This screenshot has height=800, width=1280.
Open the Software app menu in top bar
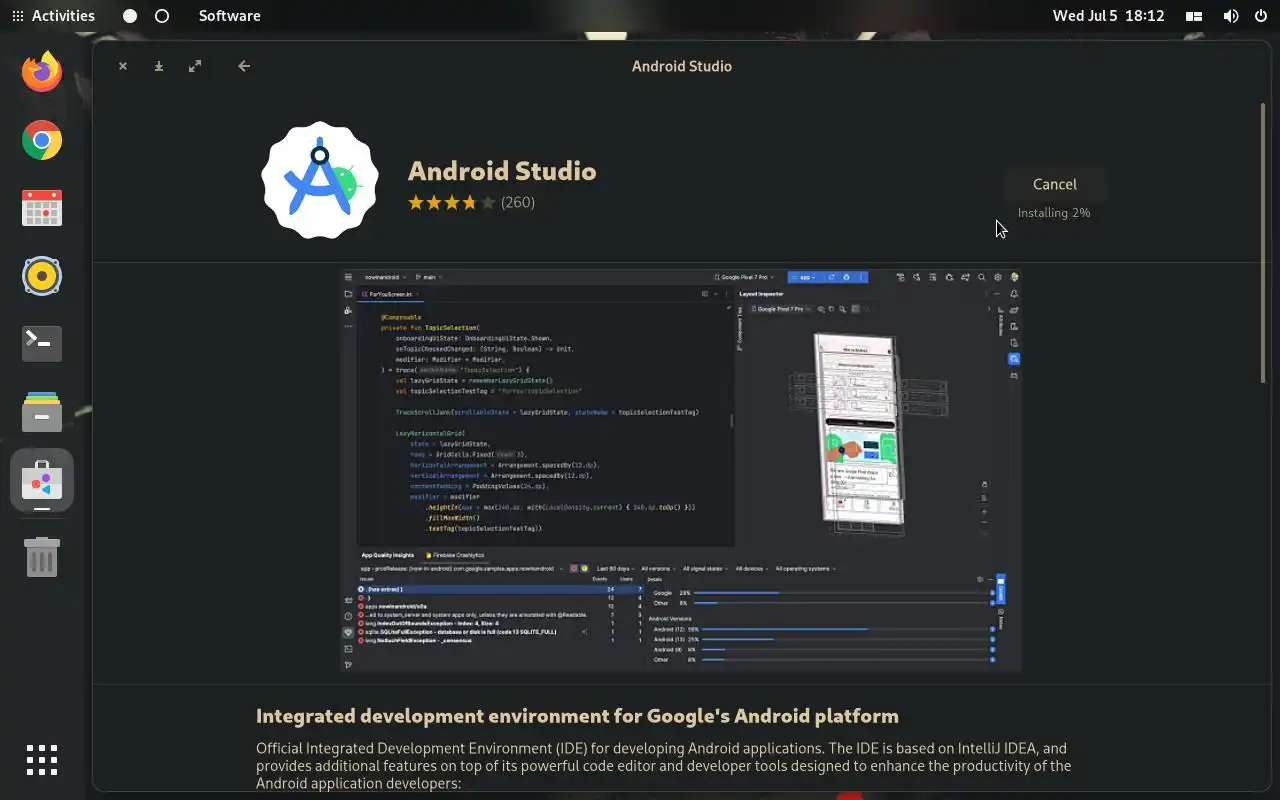(229, 16)
